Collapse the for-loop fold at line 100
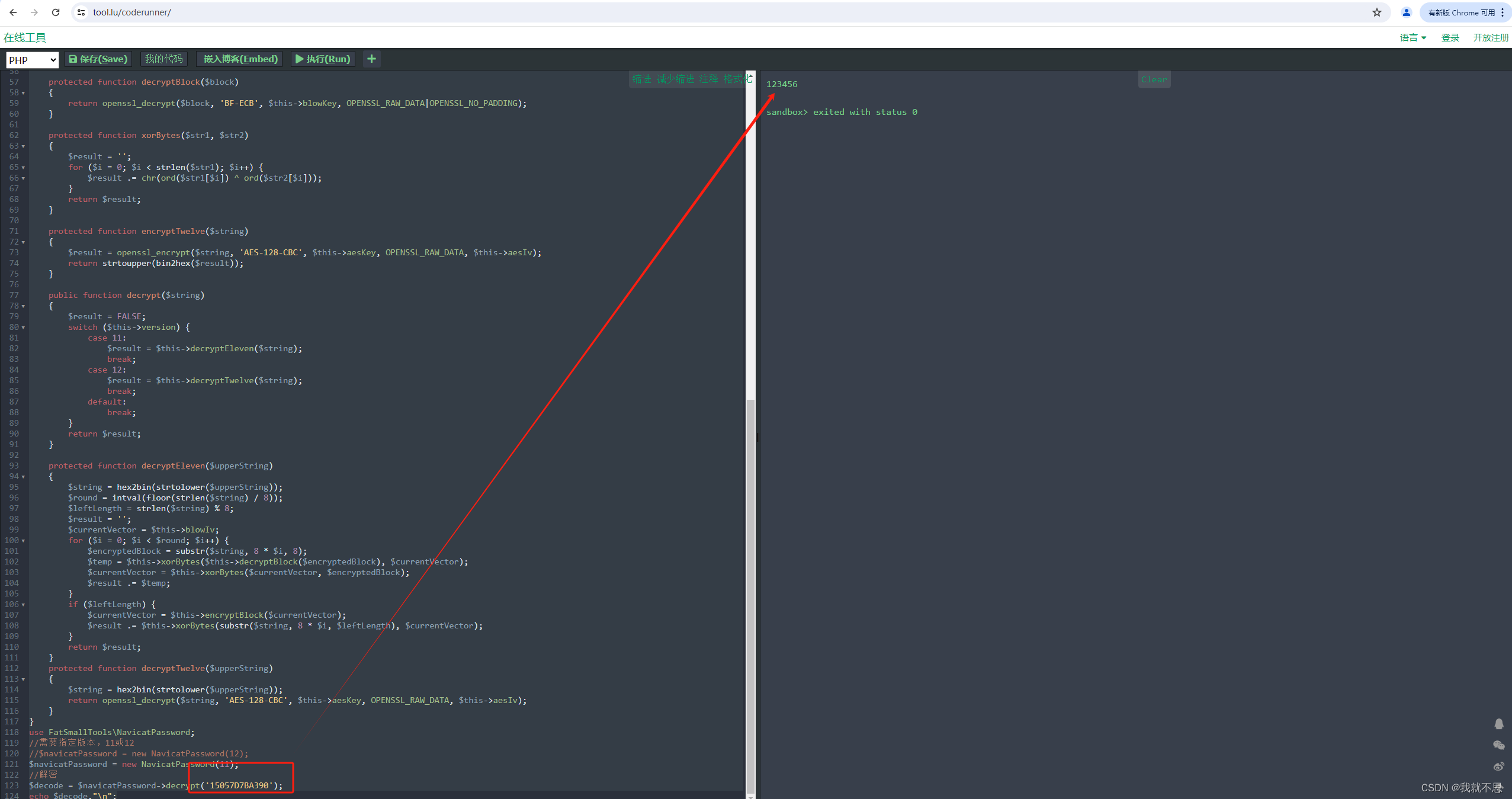The height and width of the screenshot is (799, 1512). coord(23,541)
